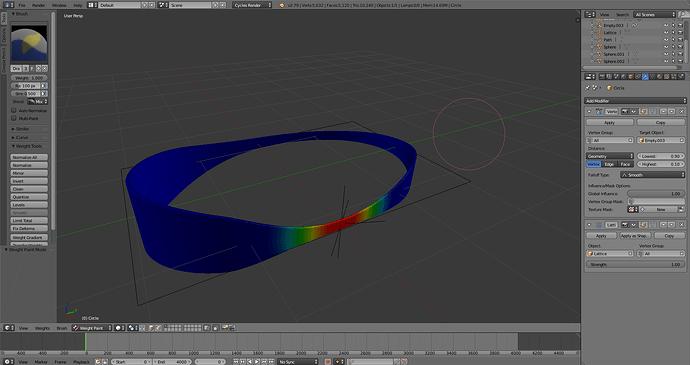
Task: Open the Help menu
Action: click(x=78, y=5)
